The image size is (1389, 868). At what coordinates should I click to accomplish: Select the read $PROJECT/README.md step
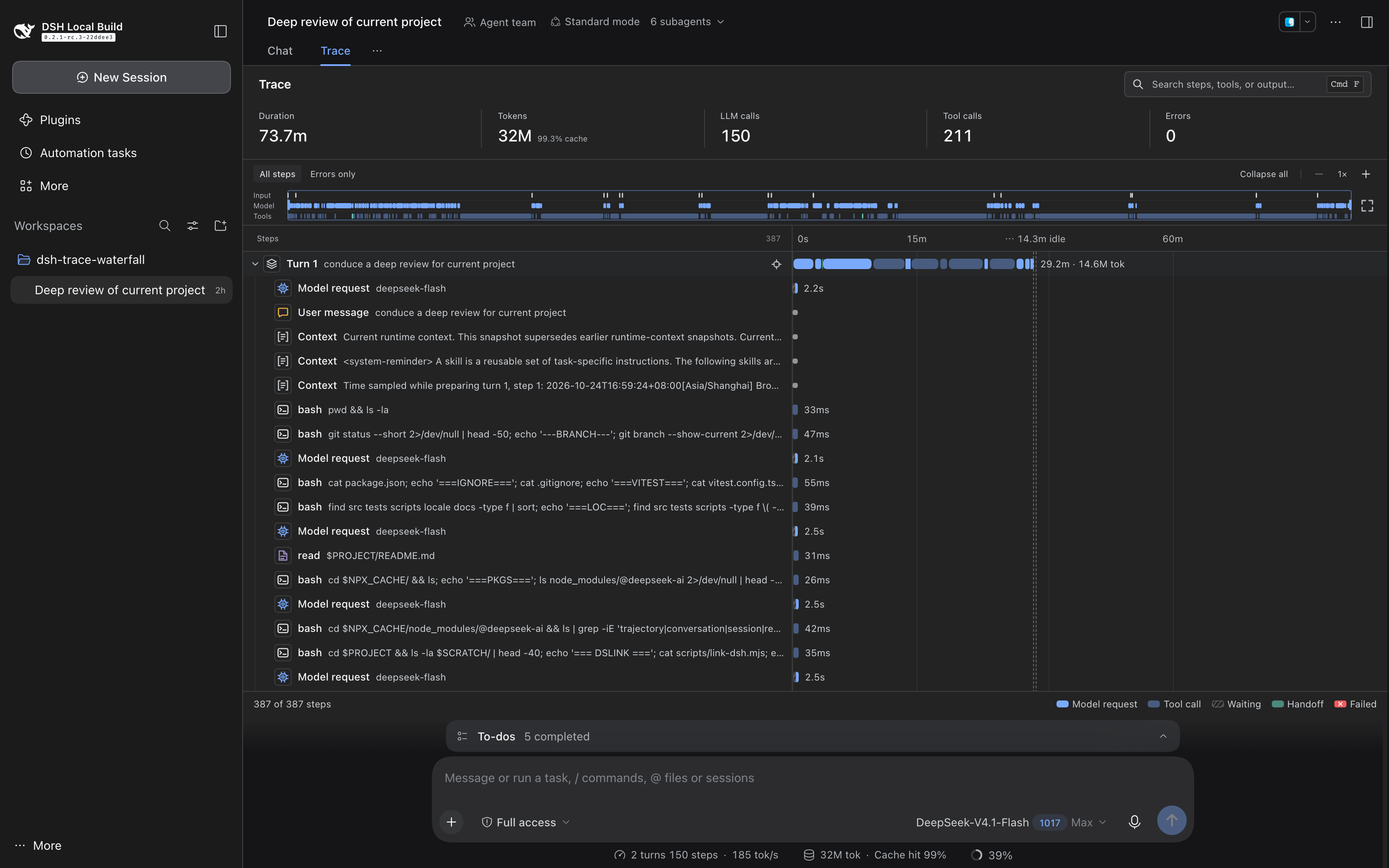(517, 556)
